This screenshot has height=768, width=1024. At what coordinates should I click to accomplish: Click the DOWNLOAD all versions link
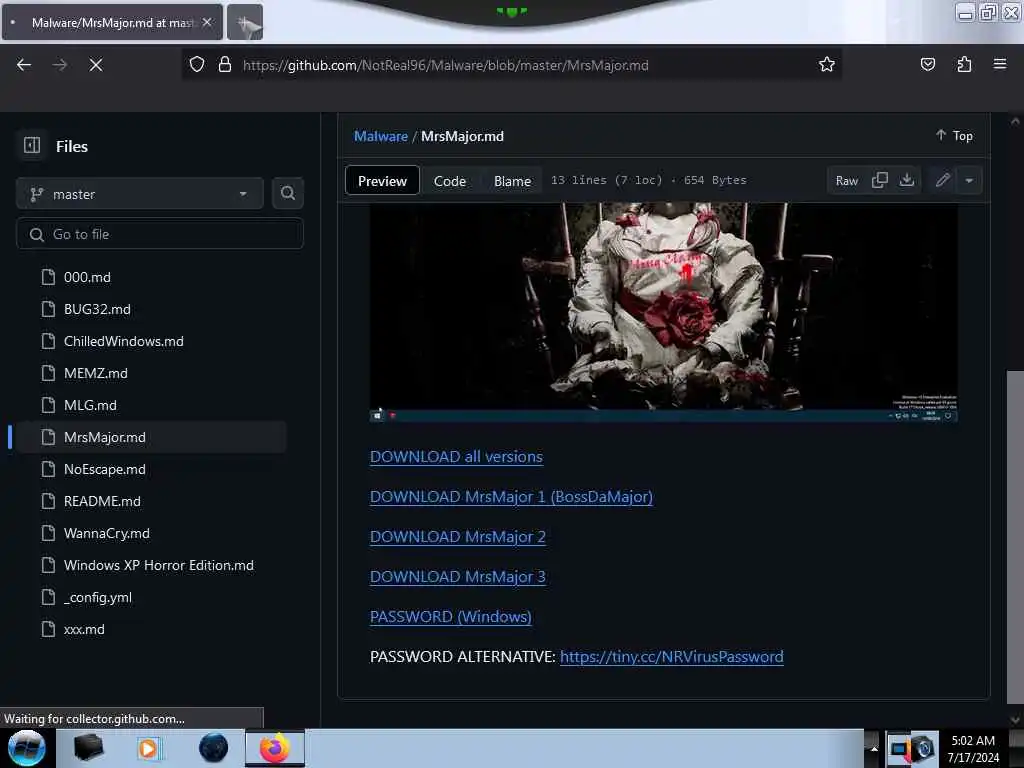(456, 456)
